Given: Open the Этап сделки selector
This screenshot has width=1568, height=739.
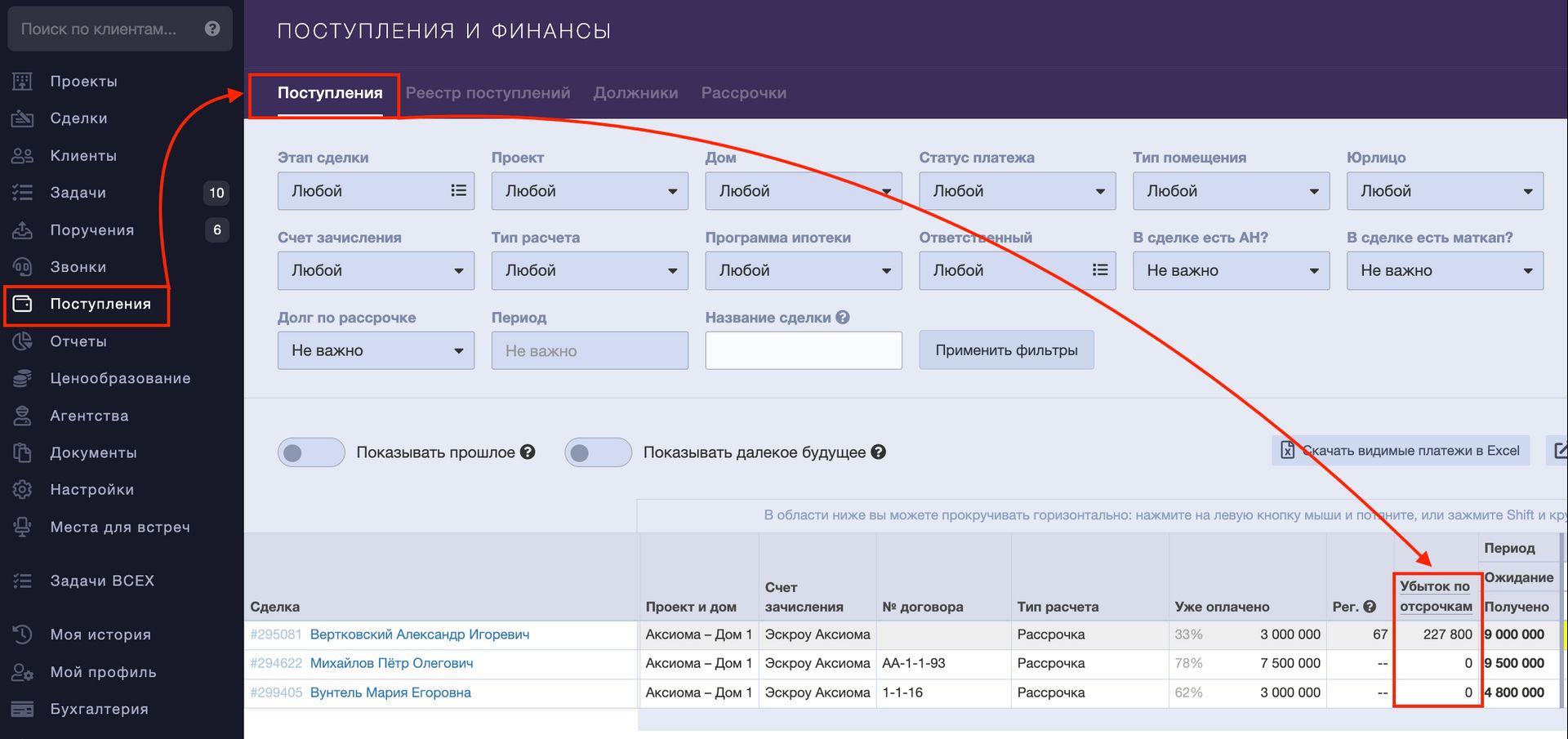Looking at the screenshot, I should (376, 191).
